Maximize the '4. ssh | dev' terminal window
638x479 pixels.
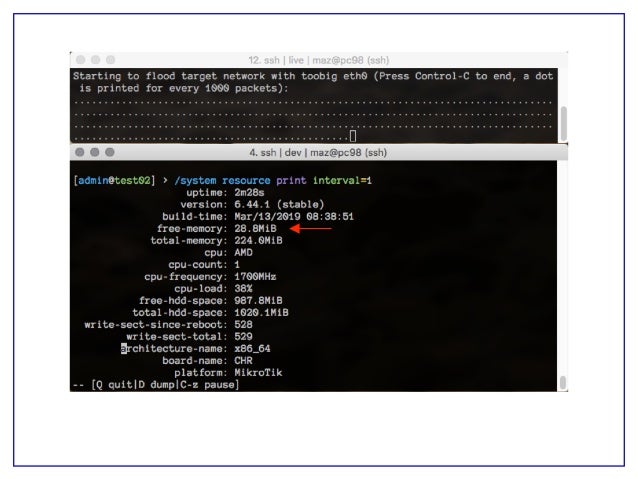(110, 152)
